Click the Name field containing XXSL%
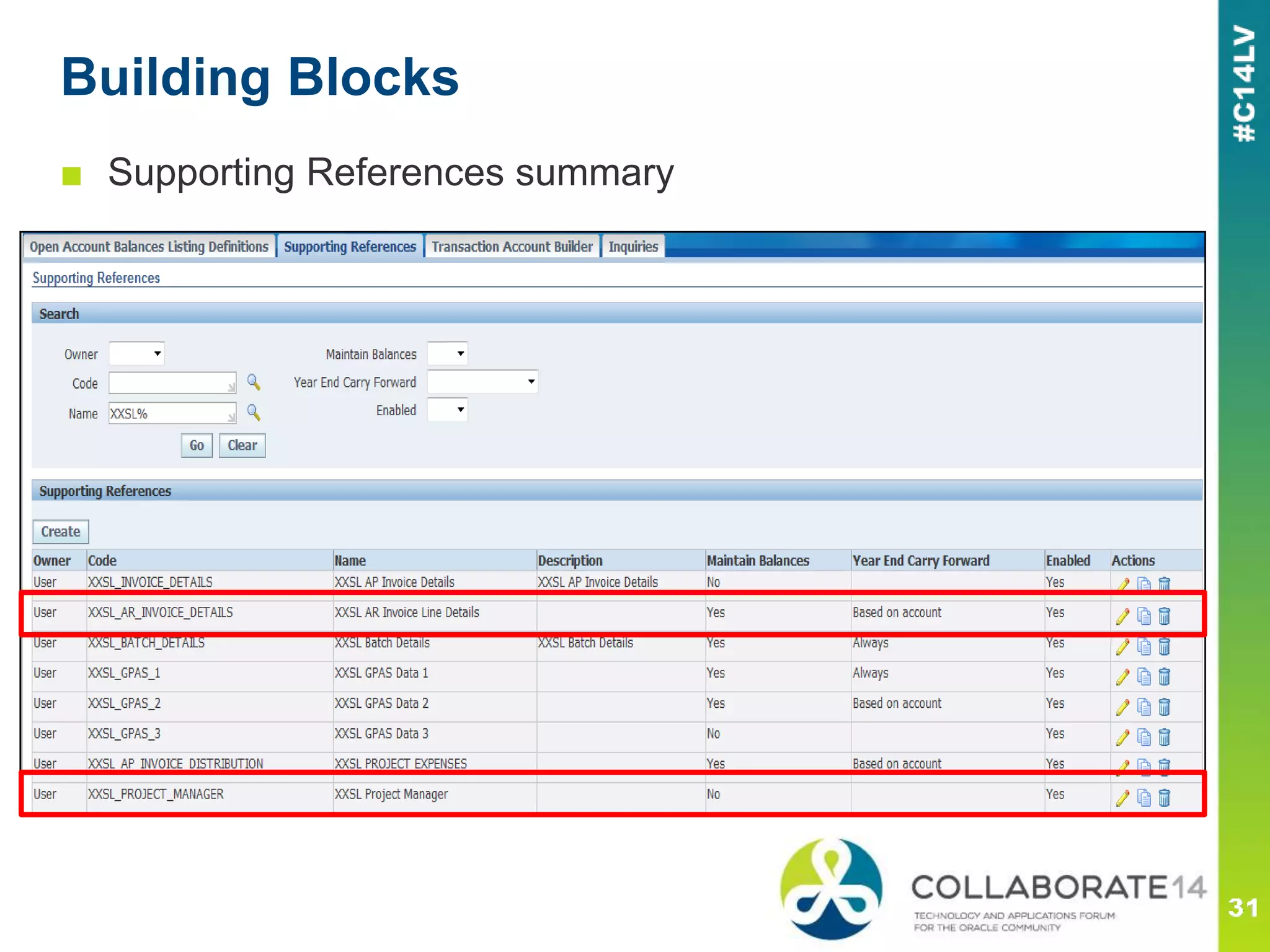This screenshot has width=1270, height=952. (x=172, y=413)
